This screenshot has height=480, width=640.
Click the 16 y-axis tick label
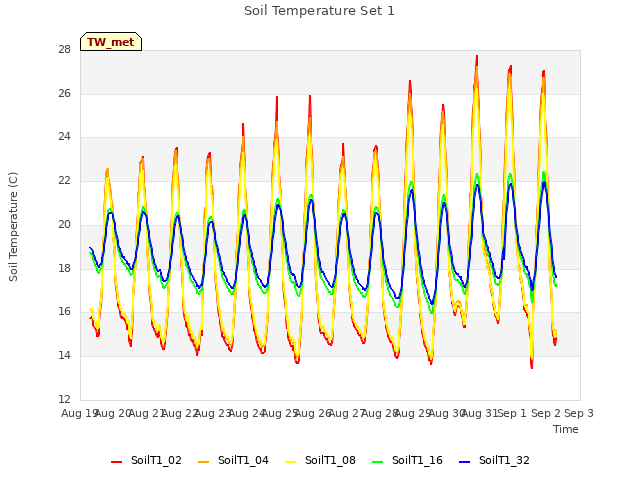(x=64, y=312)
